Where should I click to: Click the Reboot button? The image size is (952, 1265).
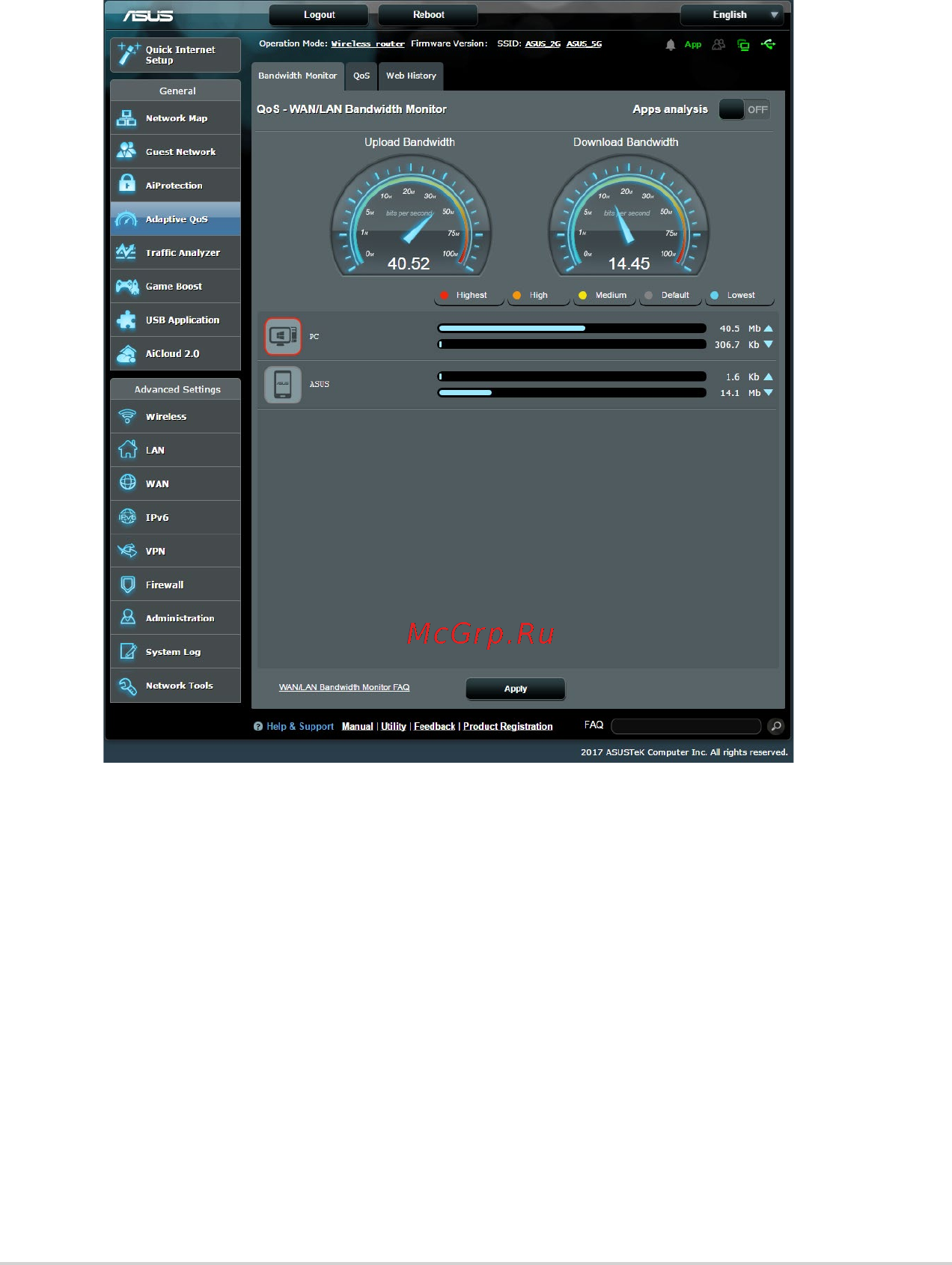click(x=428, y=14)
